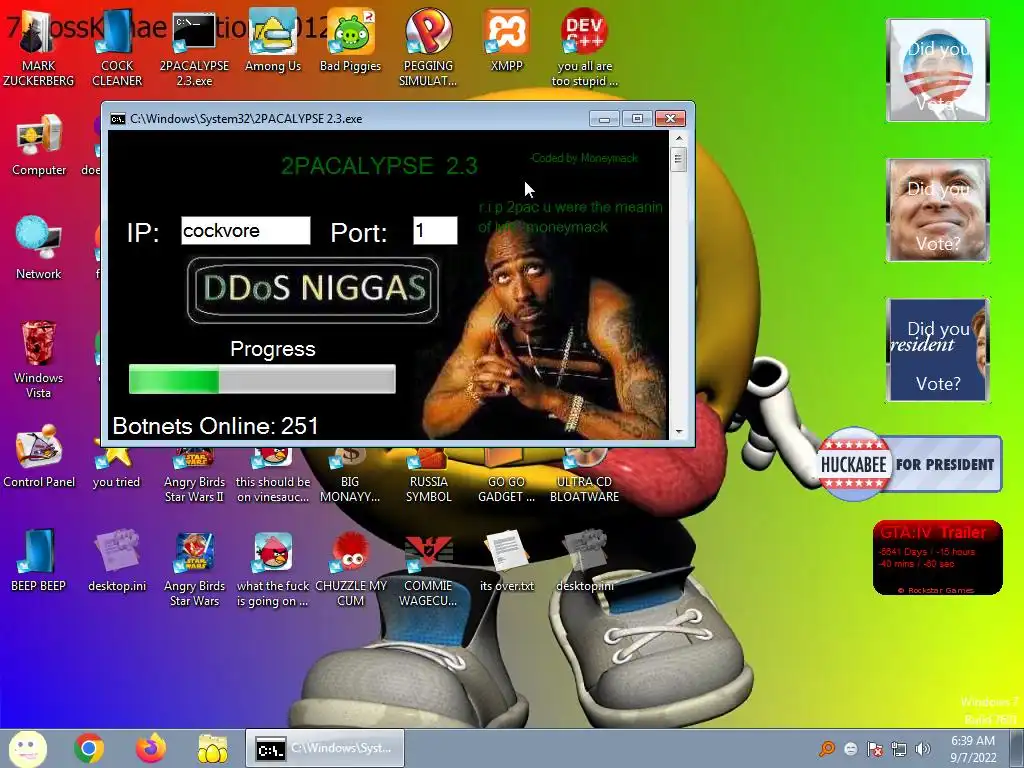This screenshot has width=1024, height=768.
Task: Open the network tray icon
Action: [899, 748]
